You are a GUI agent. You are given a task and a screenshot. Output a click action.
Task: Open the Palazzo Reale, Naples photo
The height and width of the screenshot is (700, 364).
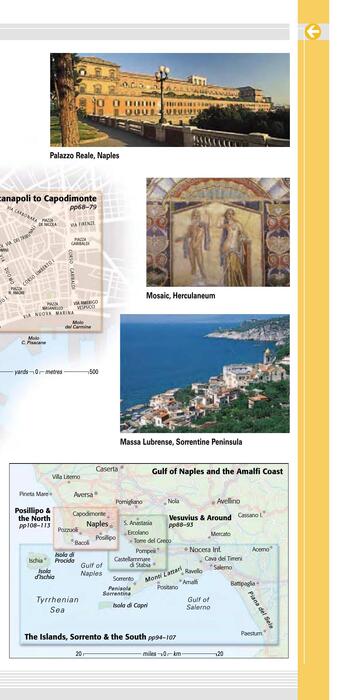[170, 100]
